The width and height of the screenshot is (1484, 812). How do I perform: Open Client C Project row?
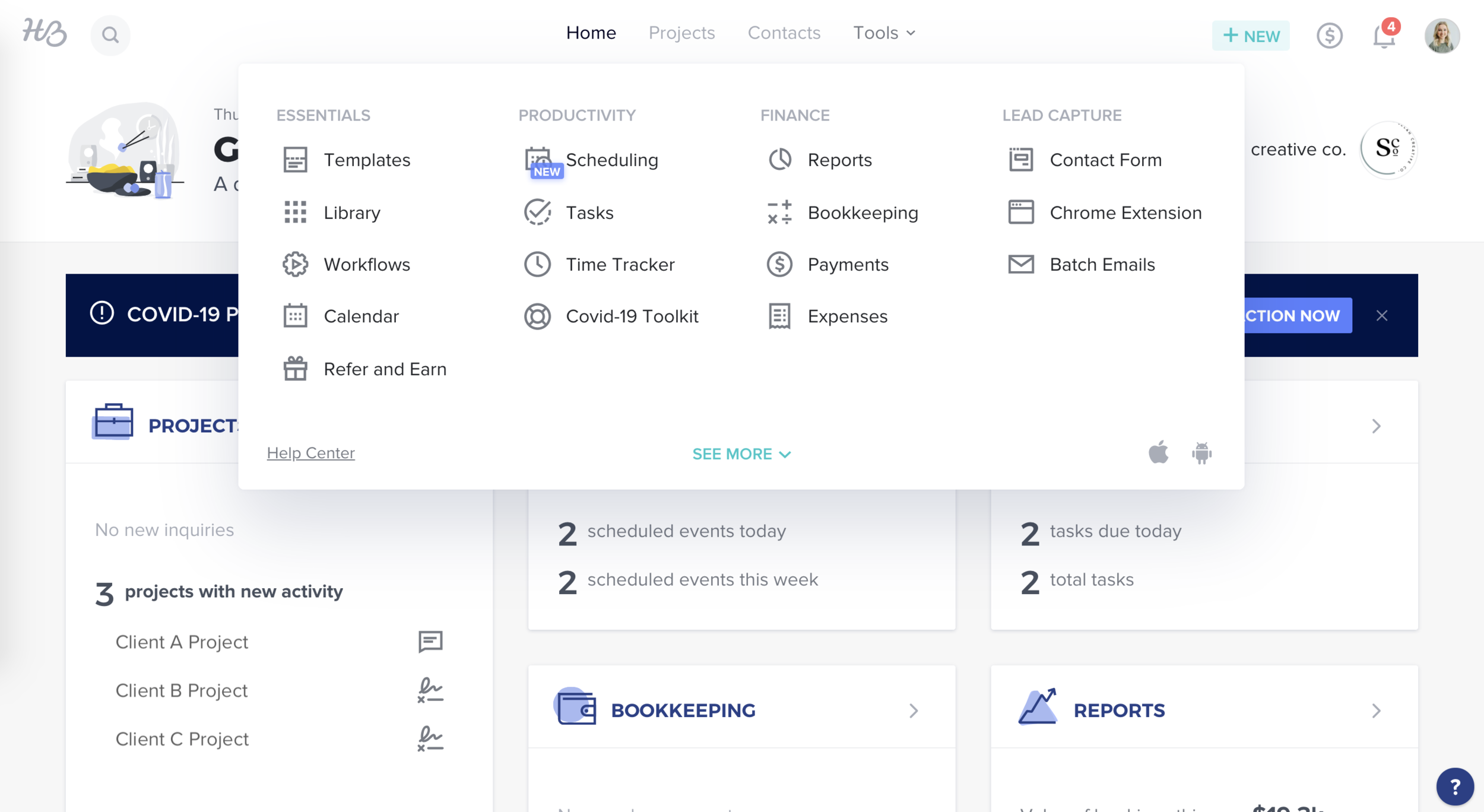[x=279, y=739]
